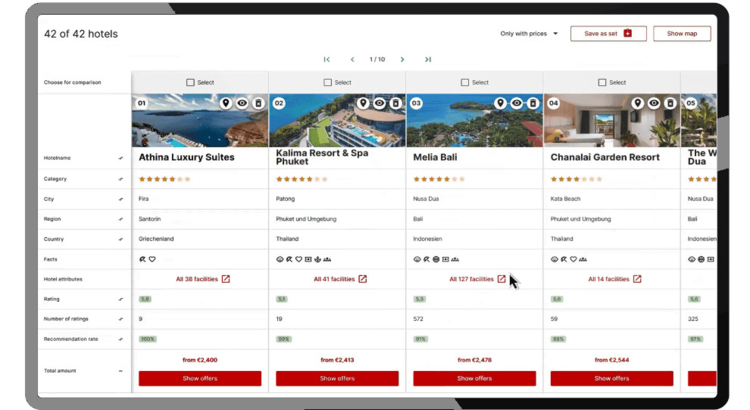Sort by Country row arrow
Viewport: 750px width, 410px height.
click(x=121, y=239)
